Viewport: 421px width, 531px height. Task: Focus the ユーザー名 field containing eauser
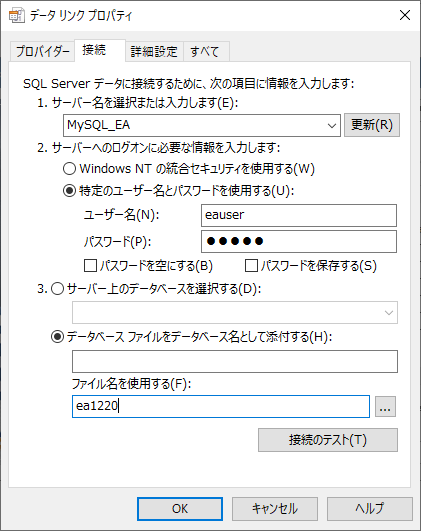click(x=299, y=215)
